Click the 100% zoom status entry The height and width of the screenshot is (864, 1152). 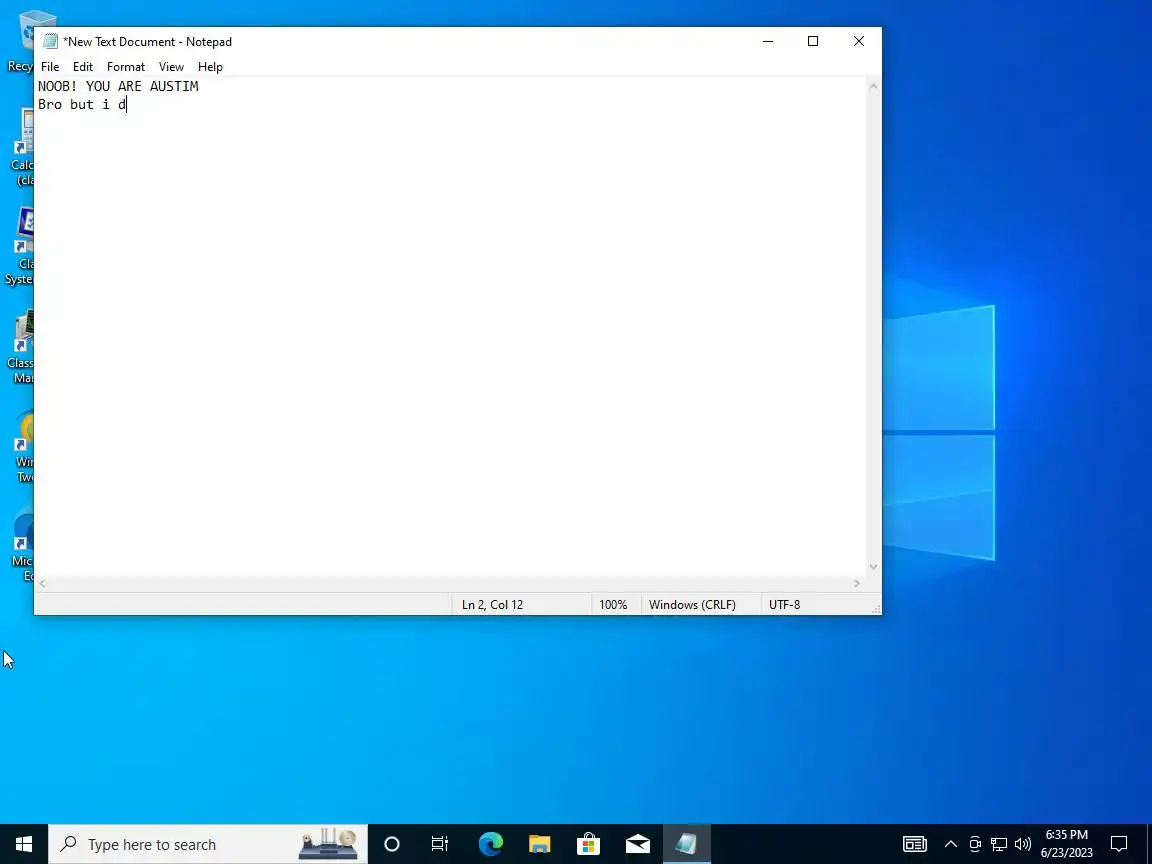[x=613, y=605]
